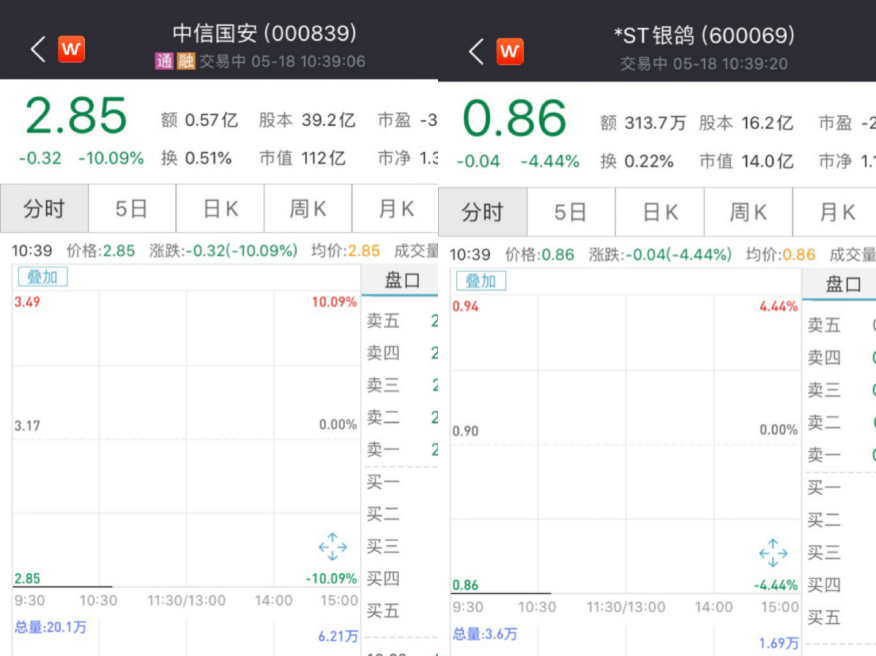Tap 股本 16.2亿 value
The height and width of the screenshot is (656, 876).
pyautogui.click(x=746, y=123)
